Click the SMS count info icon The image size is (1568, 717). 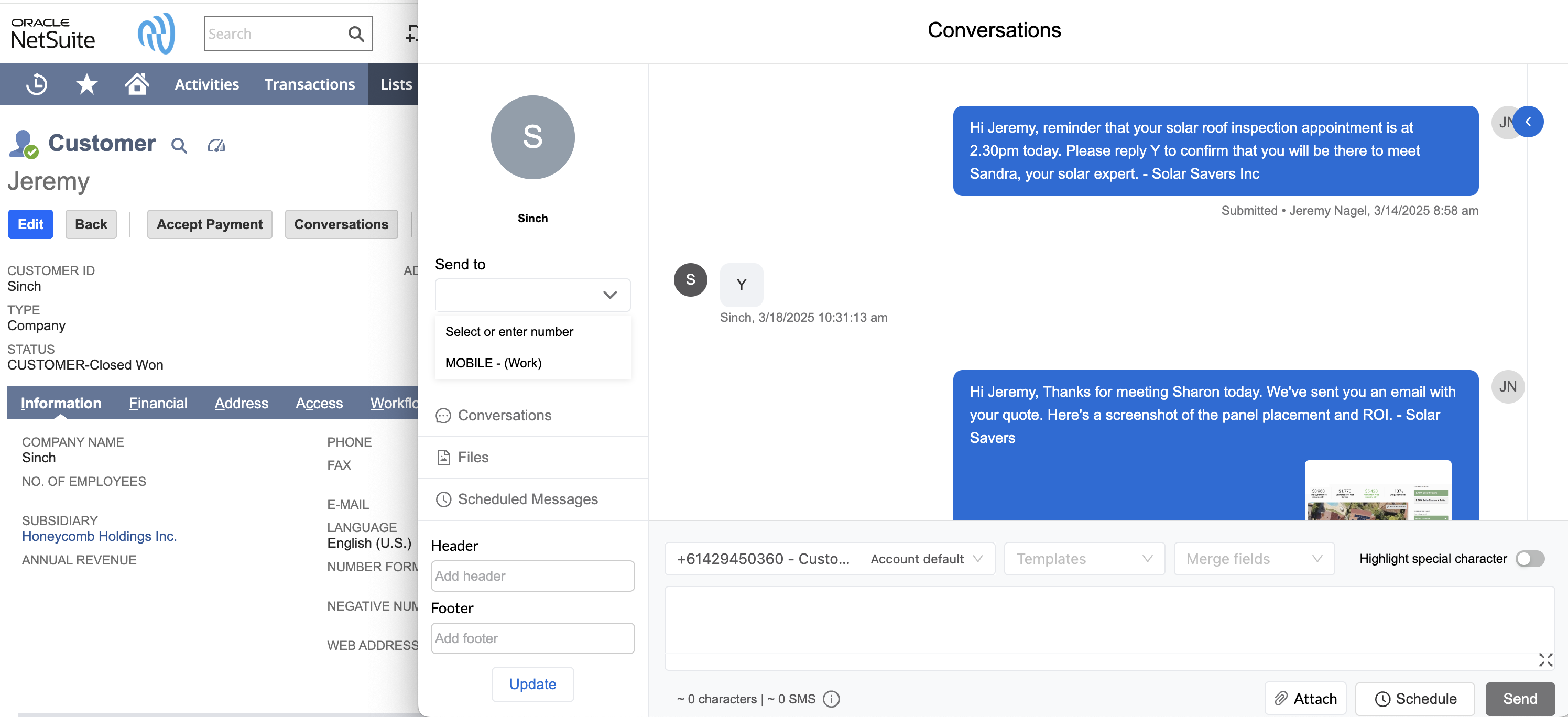coord(831,699)
